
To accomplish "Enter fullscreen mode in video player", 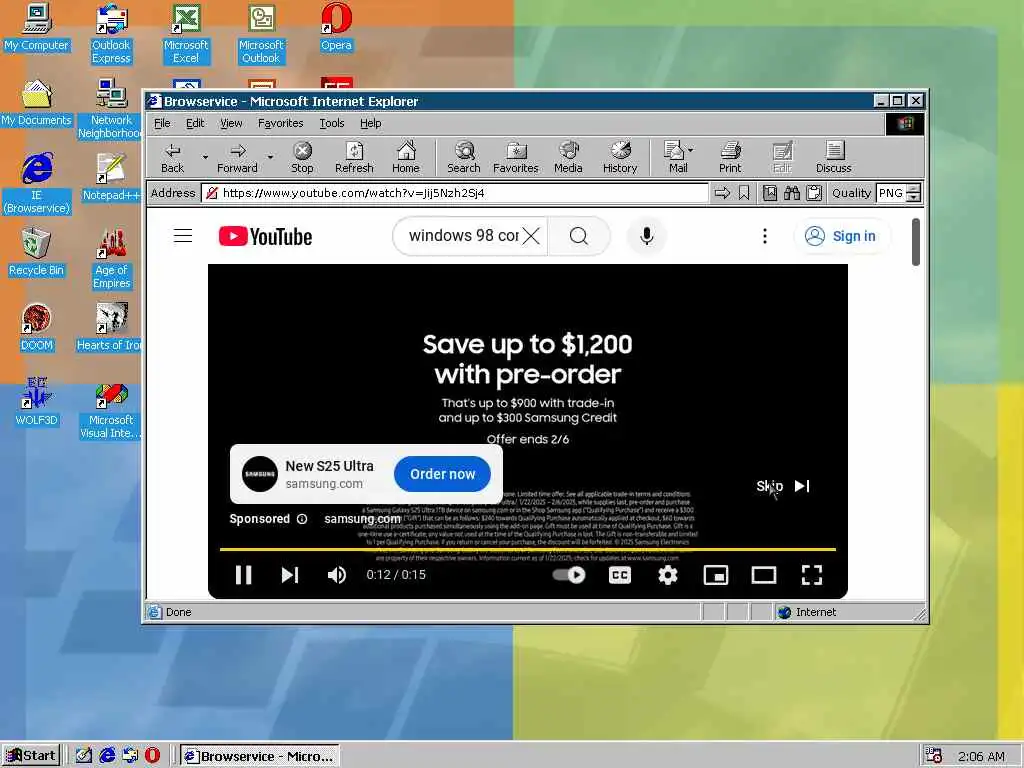I will point(812,575).
